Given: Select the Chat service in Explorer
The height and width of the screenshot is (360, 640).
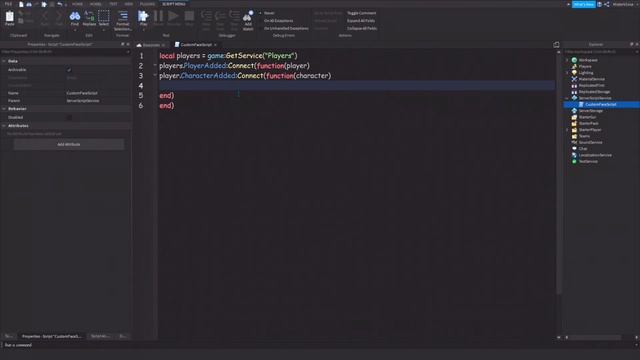Looking at the screenshot, I should click(582, 149).
